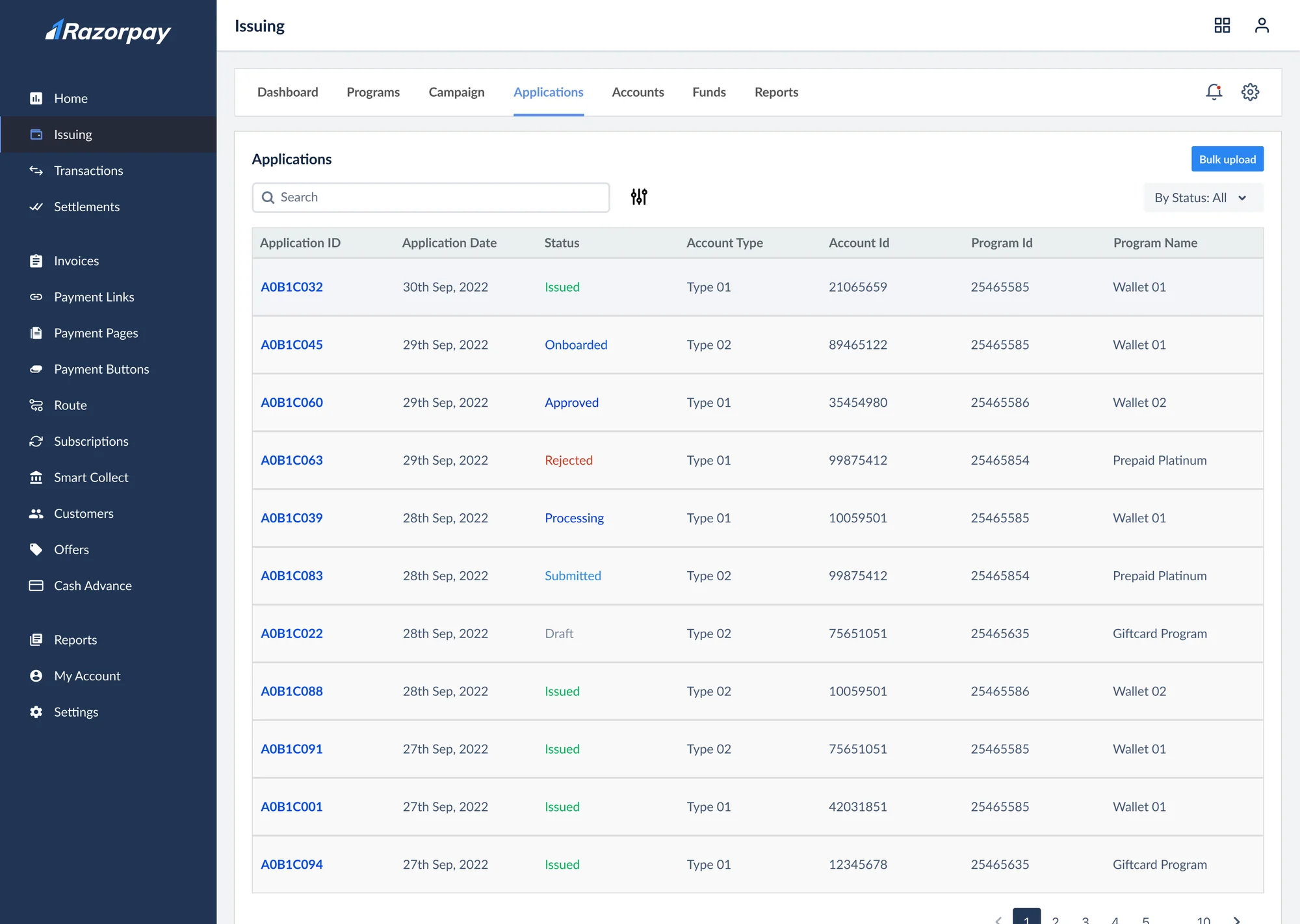
Task: Open Smart Collect in the sidebar
Action: pos(91,477)
